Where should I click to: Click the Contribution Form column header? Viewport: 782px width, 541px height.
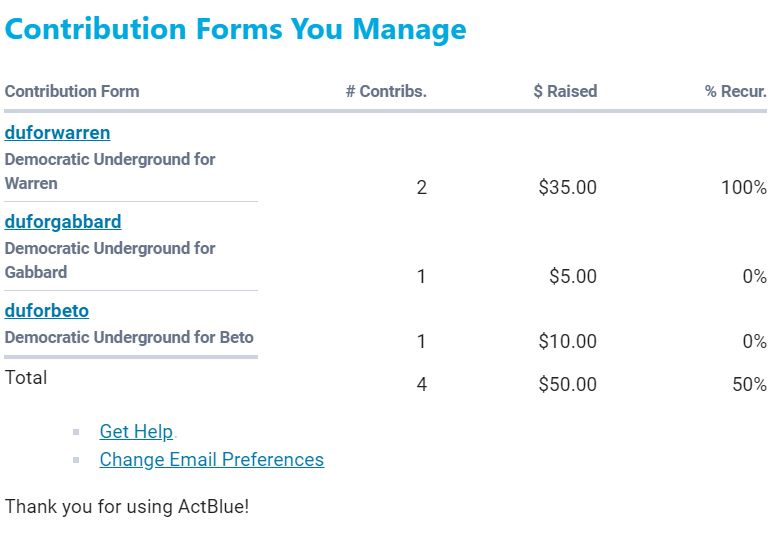click(x=72, y=92)
